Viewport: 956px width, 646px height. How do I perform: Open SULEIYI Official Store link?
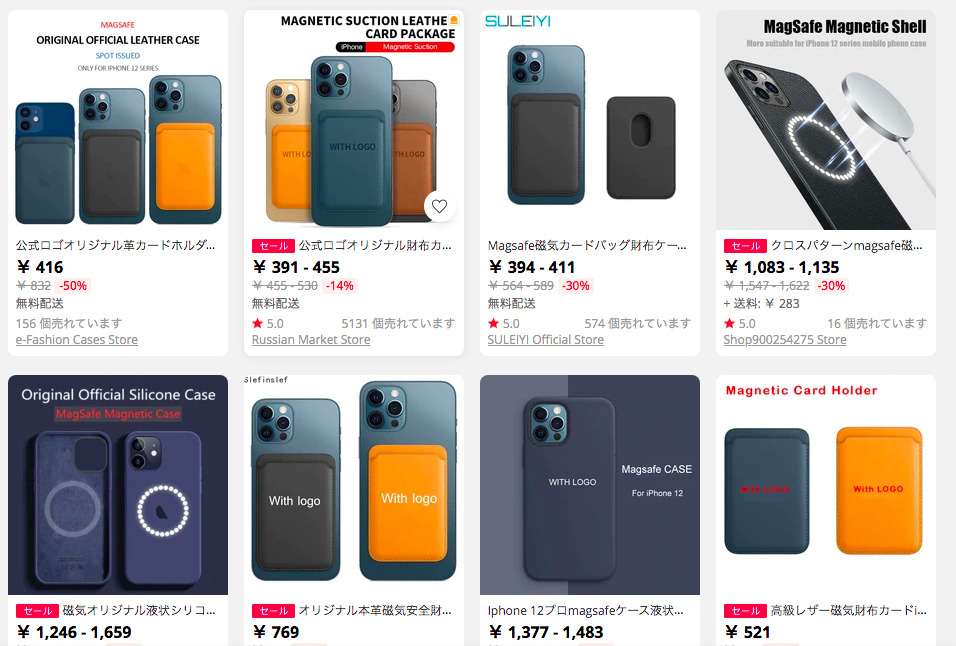tap(546, 340)
